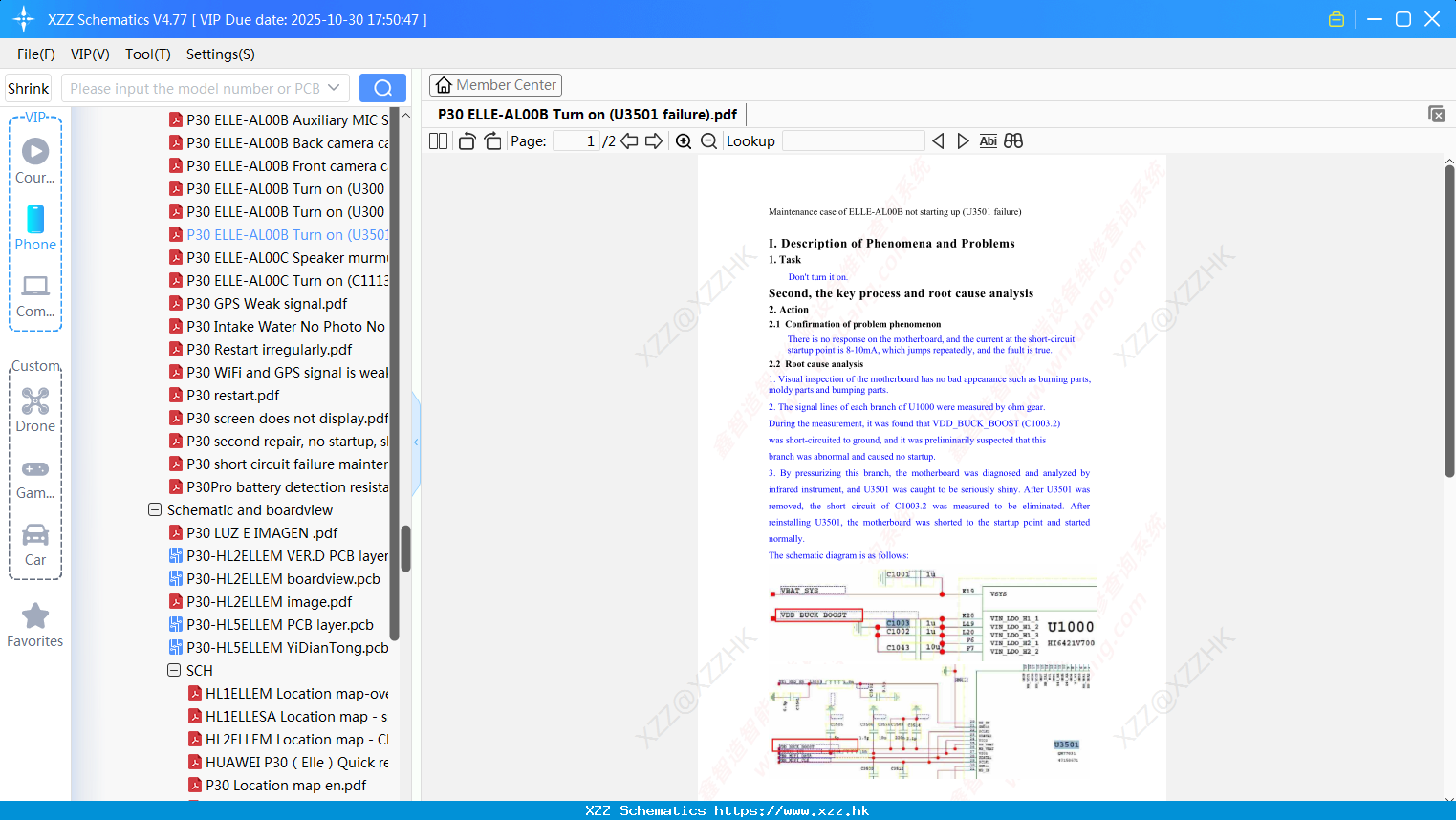Zoom out of the PDF
This screenshot has width=1456, height=820.
point(708,140)
